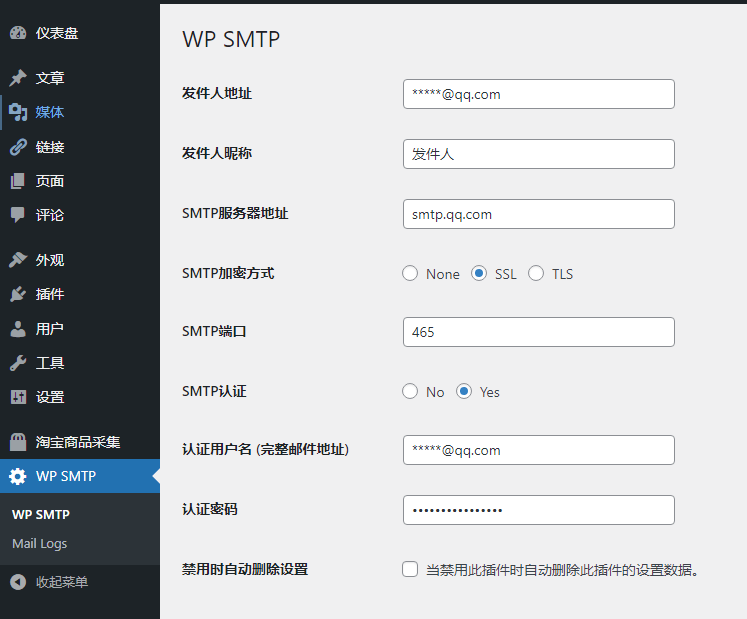The width and height of the screenshot is (747, 619).
Task: Click the Posts pushpin icon
Action: pyautogui.click(x=18, y=78)
